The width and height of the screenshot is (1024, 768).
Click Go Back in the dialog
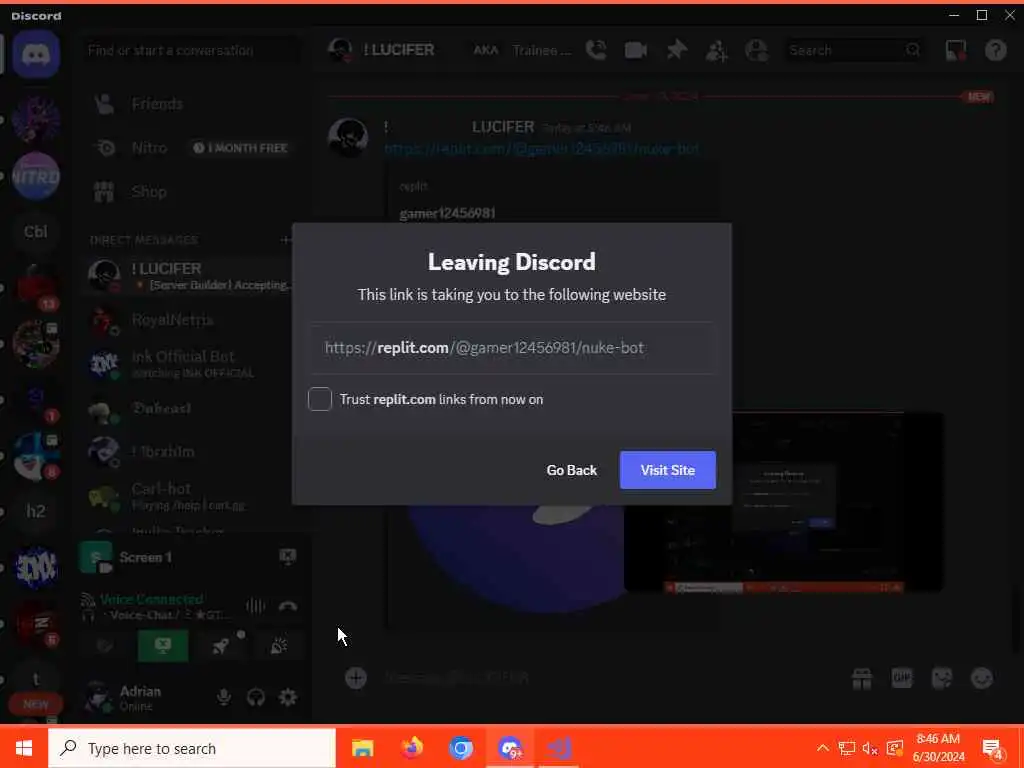[x=571, y=470]
